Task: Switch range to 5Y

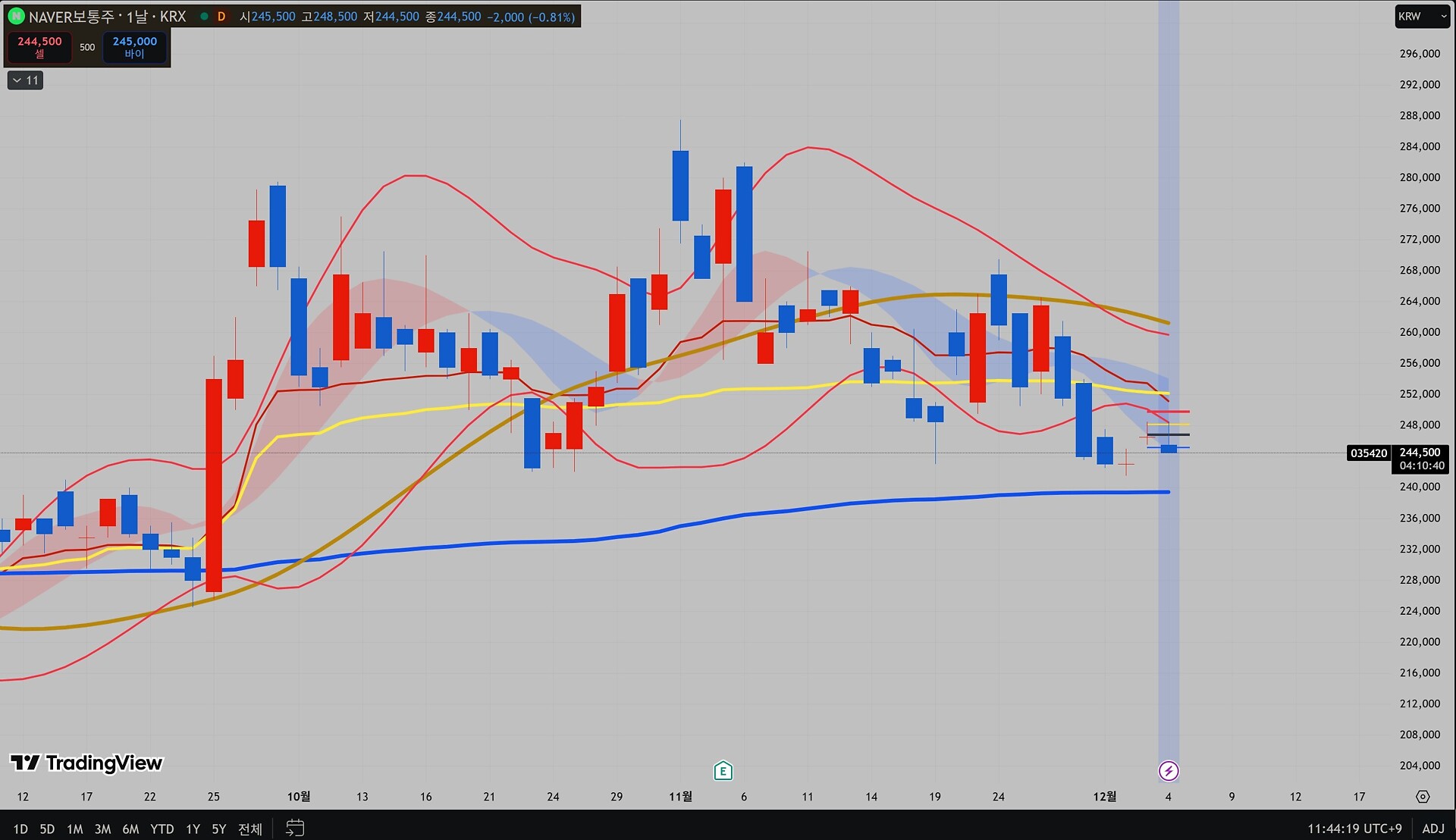Action: [x=218, y=829]
